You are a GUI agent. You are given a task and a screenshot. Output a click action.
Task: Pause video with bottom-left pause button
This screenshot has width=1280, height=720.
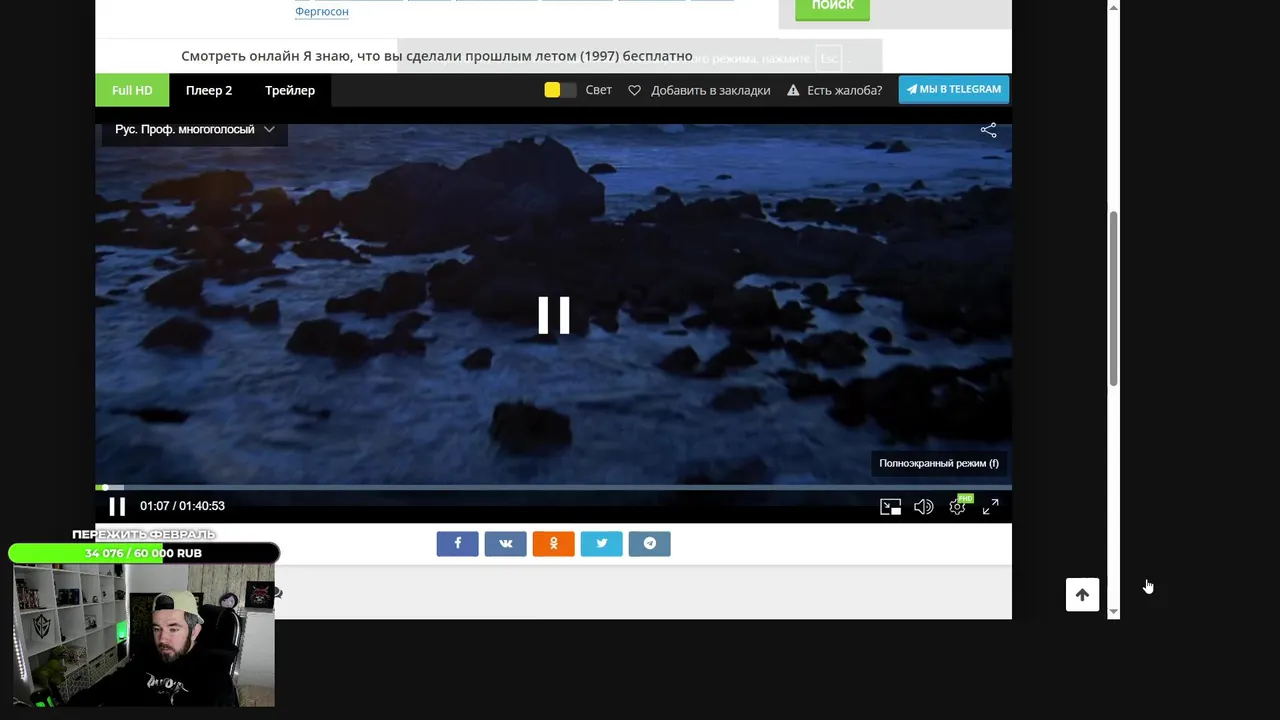pyautogui.click(x=117, y=506)
